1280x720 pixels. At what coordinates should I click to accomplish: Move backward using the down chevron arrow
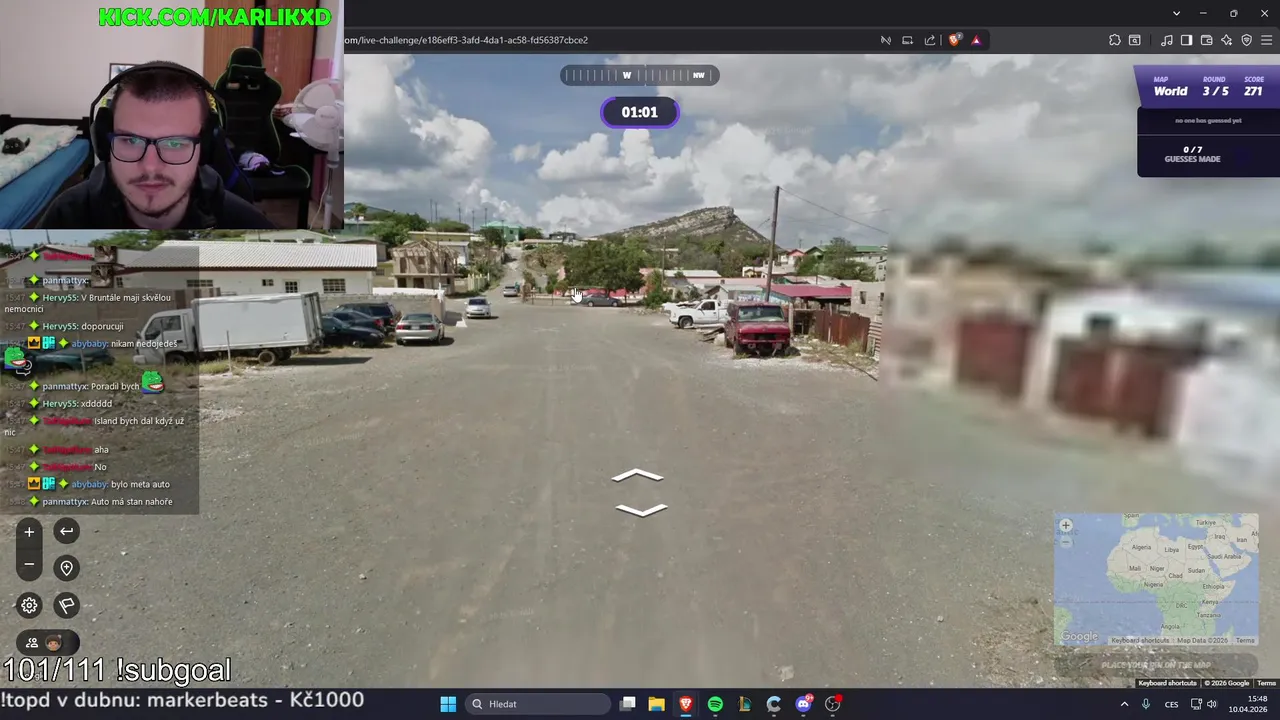point(641,510)
